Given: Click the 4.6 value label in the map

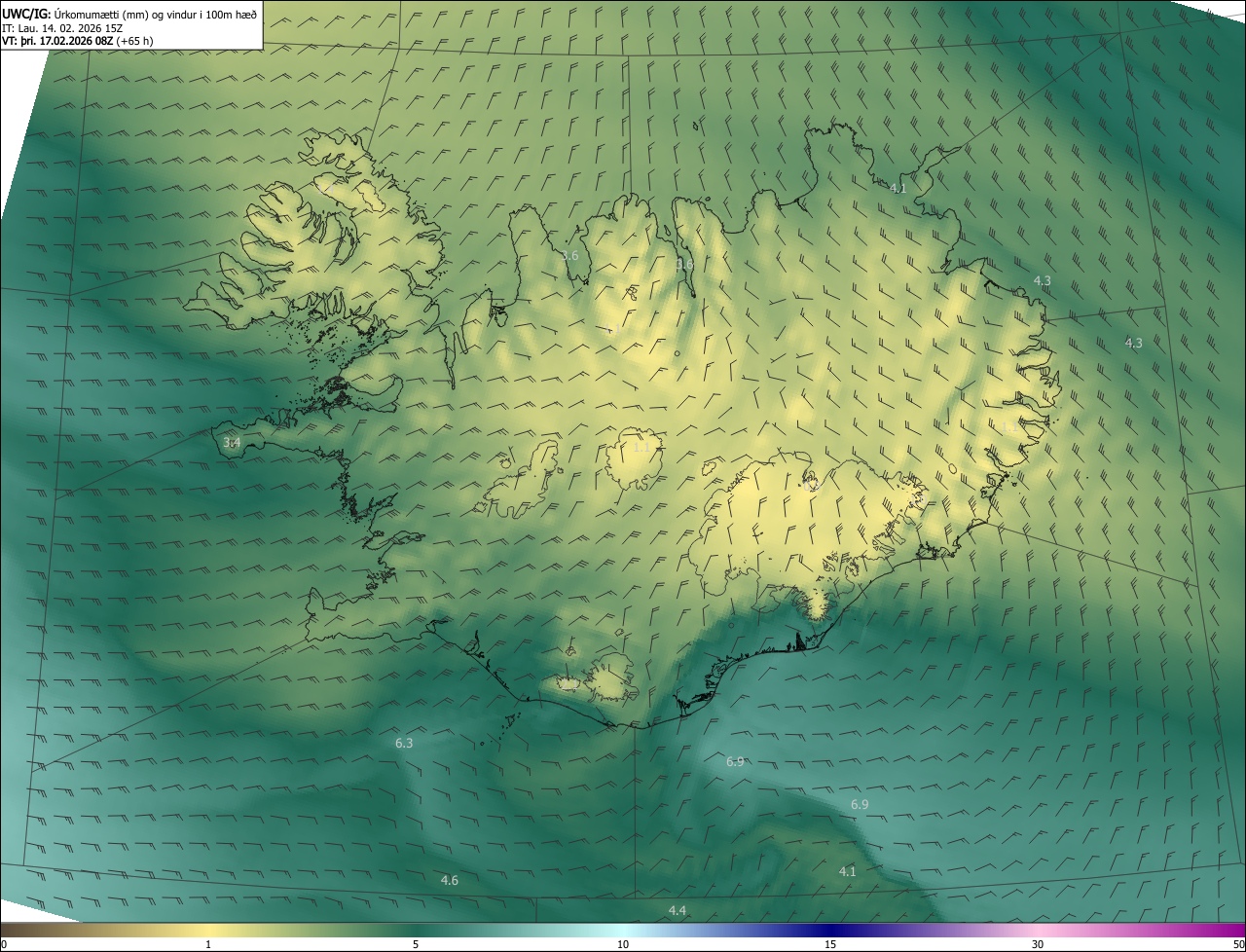Looking at the screenshot, I should [x=449, y=880].
